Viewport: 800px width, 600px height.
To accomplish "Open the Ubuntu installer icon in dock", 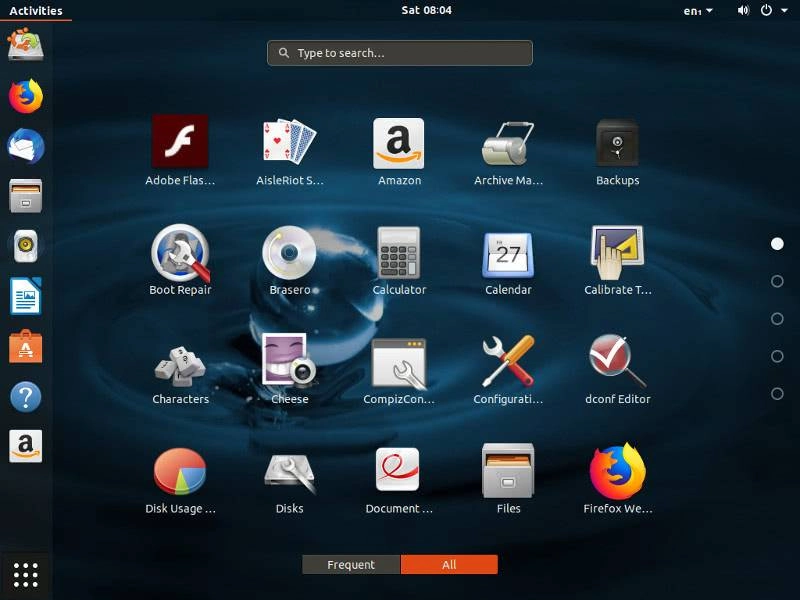I will click(26, 45).
